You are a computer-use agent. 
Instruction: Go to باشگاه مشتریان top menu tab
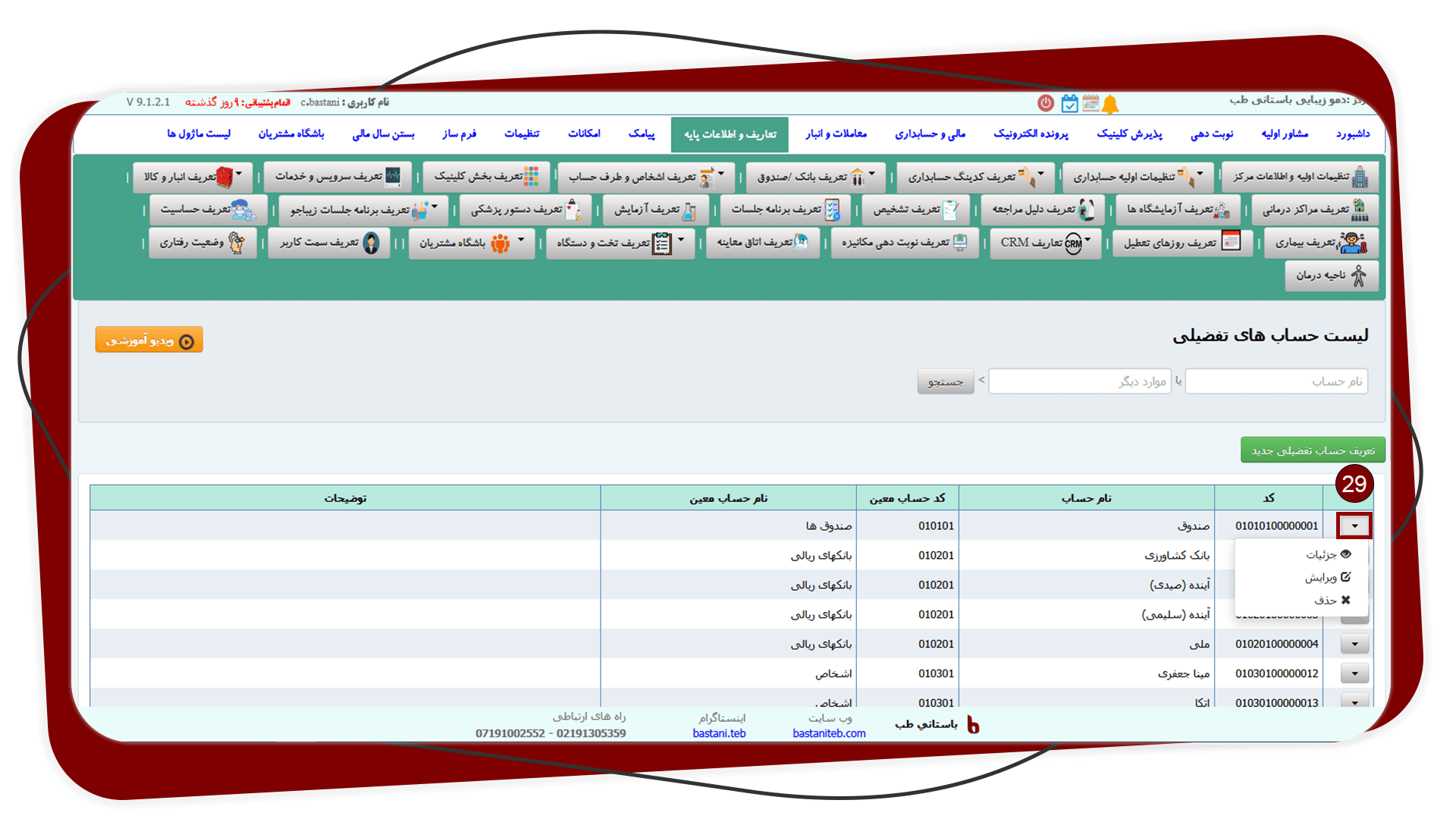291,134
